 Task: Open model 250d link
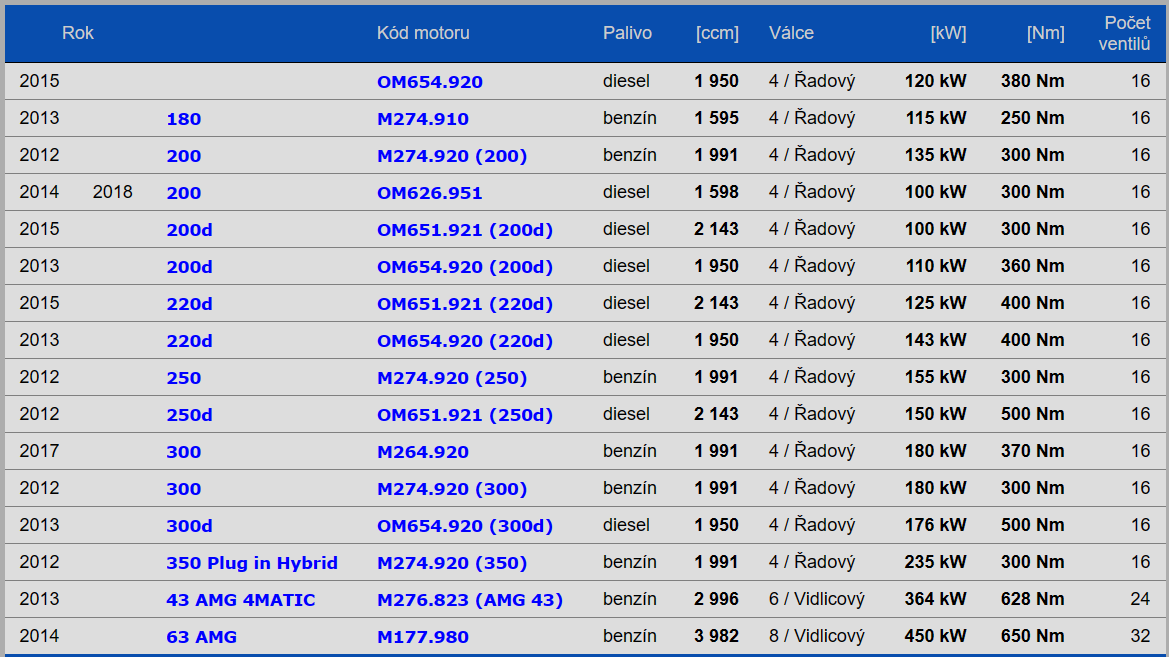pos(189,415)
